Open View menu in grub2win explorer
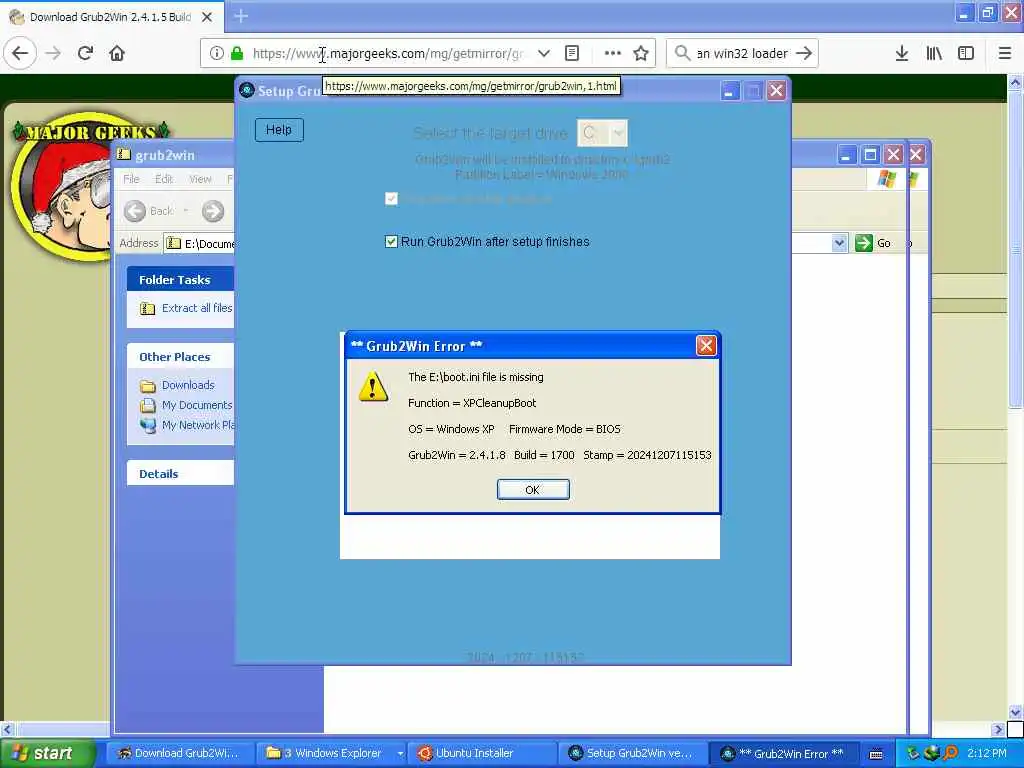Screen dimensions: 1024x768 pyautogui.click(x=200, y=179)
